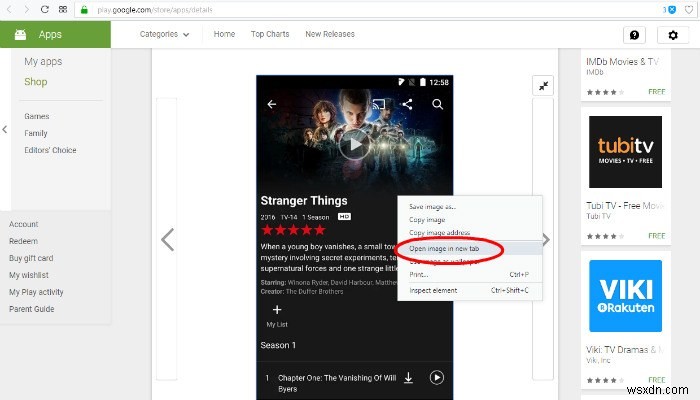Click the Redeem link
Image resolution: width=700 pixels, height=400 pixels.
(24, 241)
